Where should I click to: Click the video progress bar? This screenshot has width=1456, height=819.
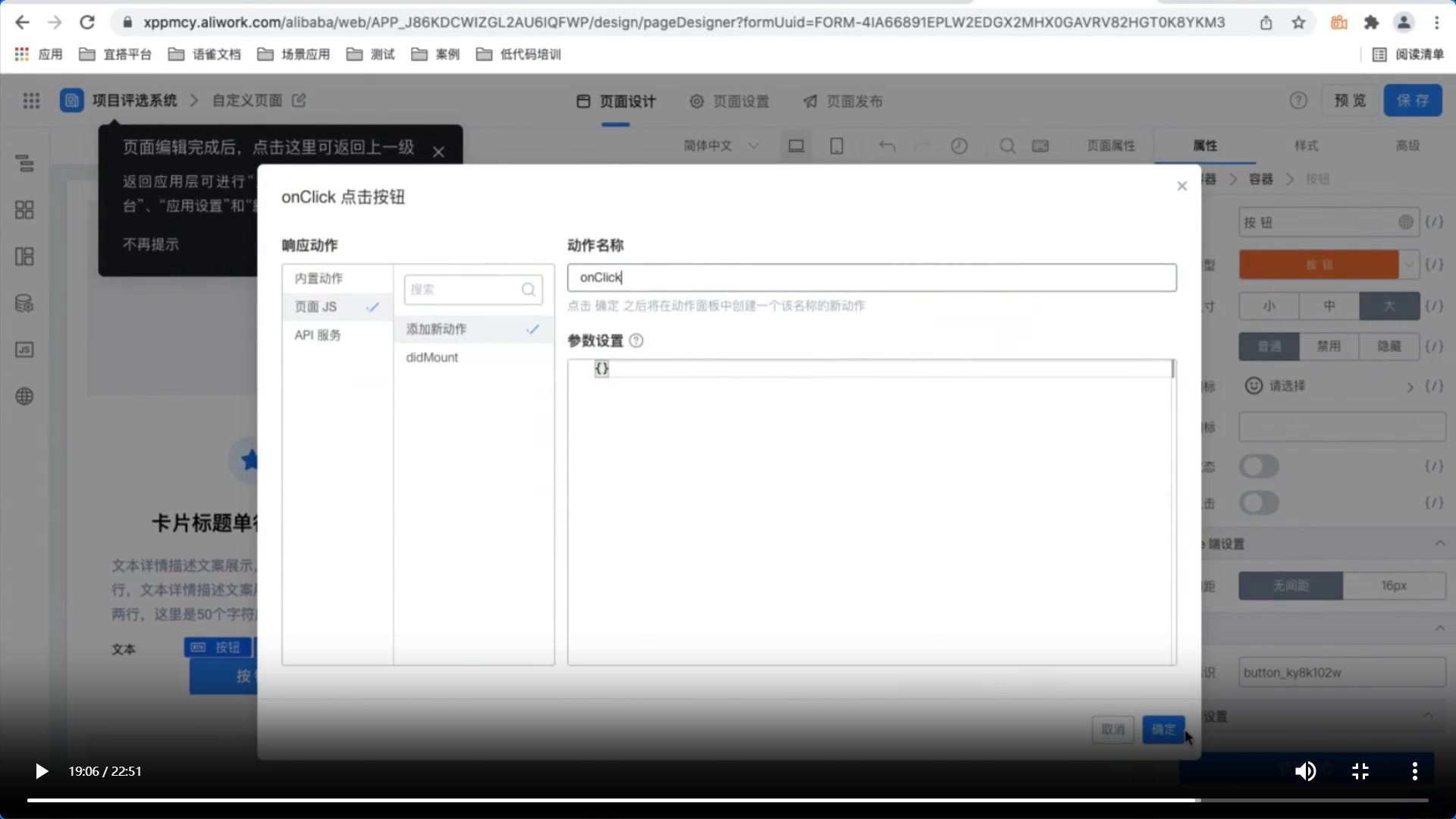[x=728, y=800]
